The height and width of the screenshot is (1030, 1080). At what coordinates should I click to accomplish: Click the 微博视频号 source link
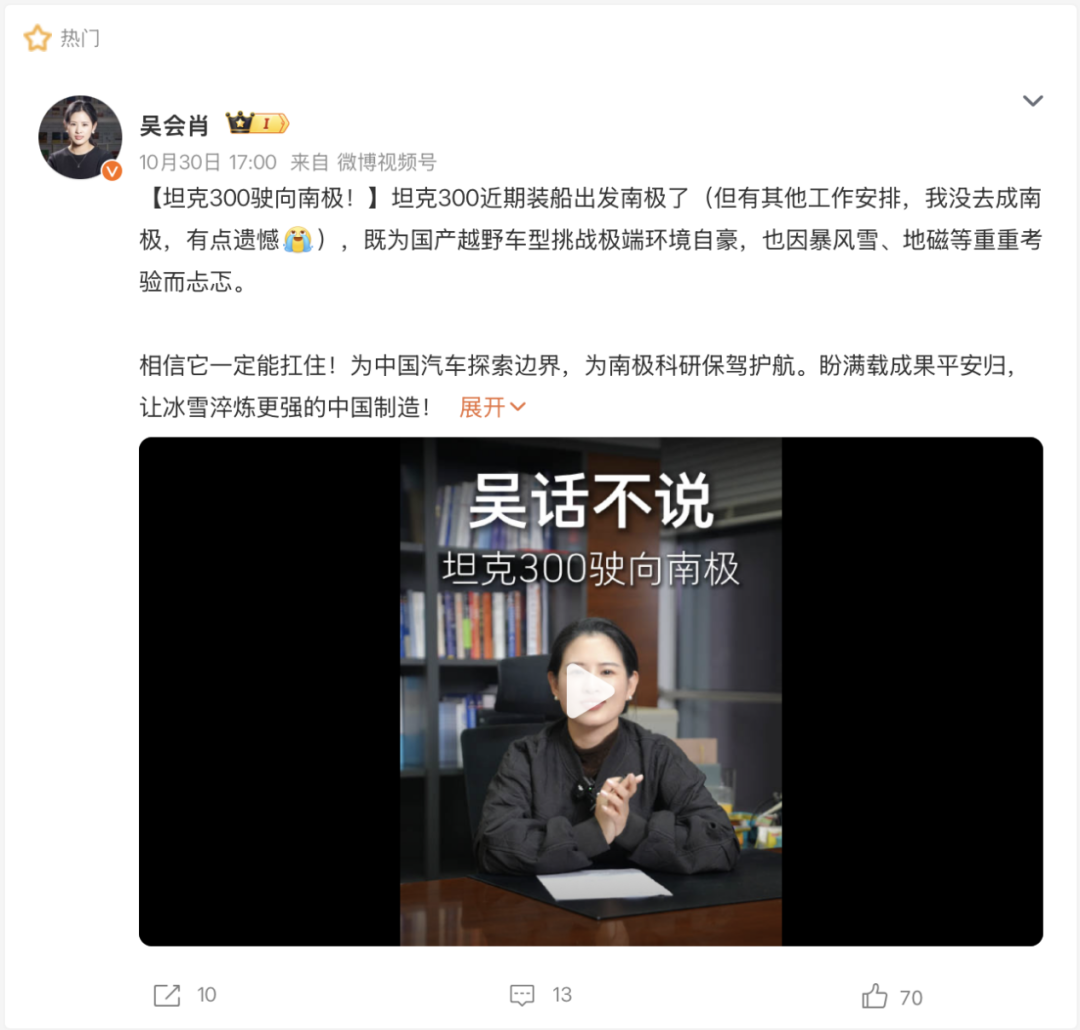386,163
